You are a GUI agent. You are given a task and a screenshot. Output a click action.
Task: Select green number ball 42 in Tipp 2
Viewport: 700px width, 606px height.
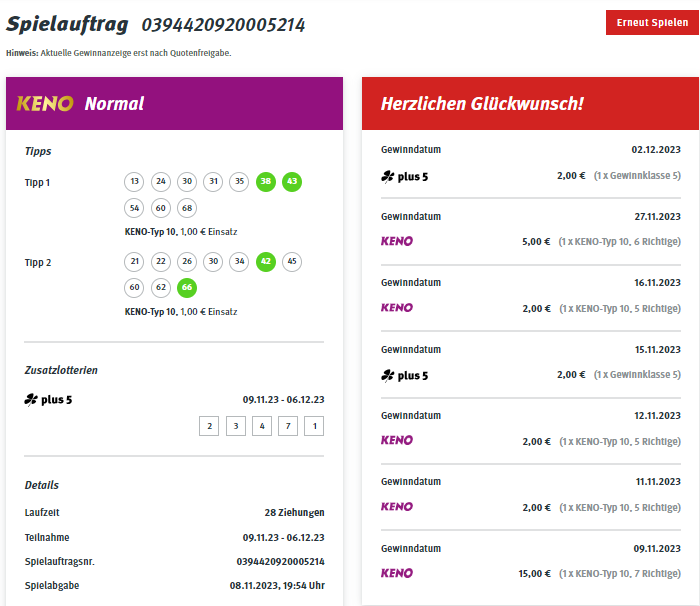(x=266, y=261)
